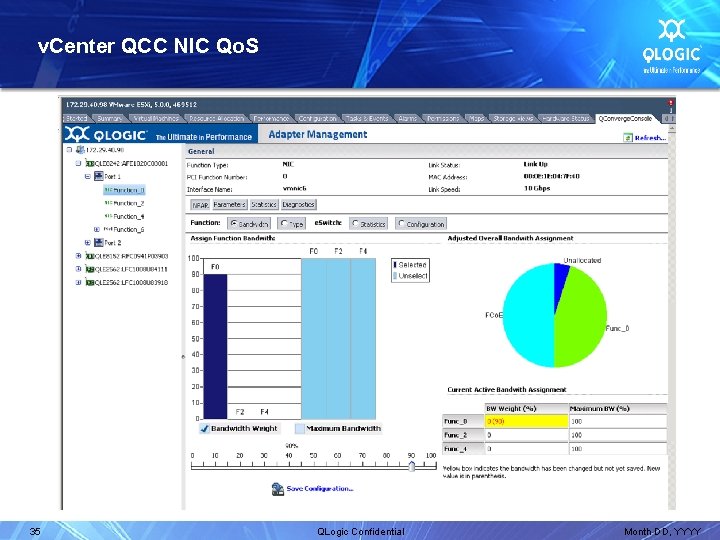Open the Alarms tab
Viewport: 720px width, 540px height.
click(407, 118)
